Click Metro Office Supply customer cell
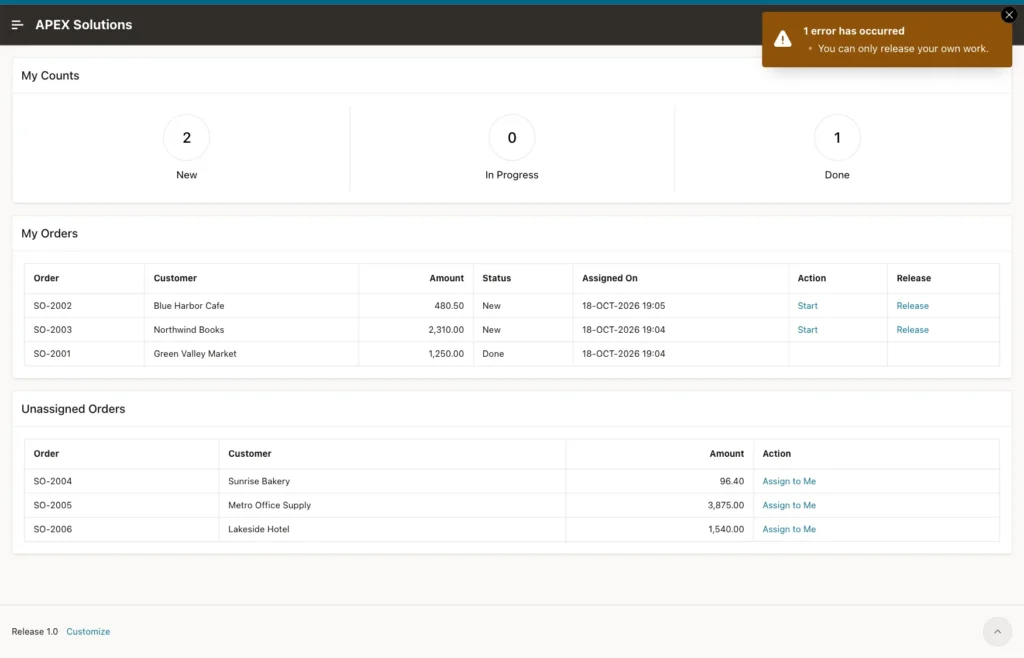1024x658 pixels. pyautogui.click(x=392, y=505)
